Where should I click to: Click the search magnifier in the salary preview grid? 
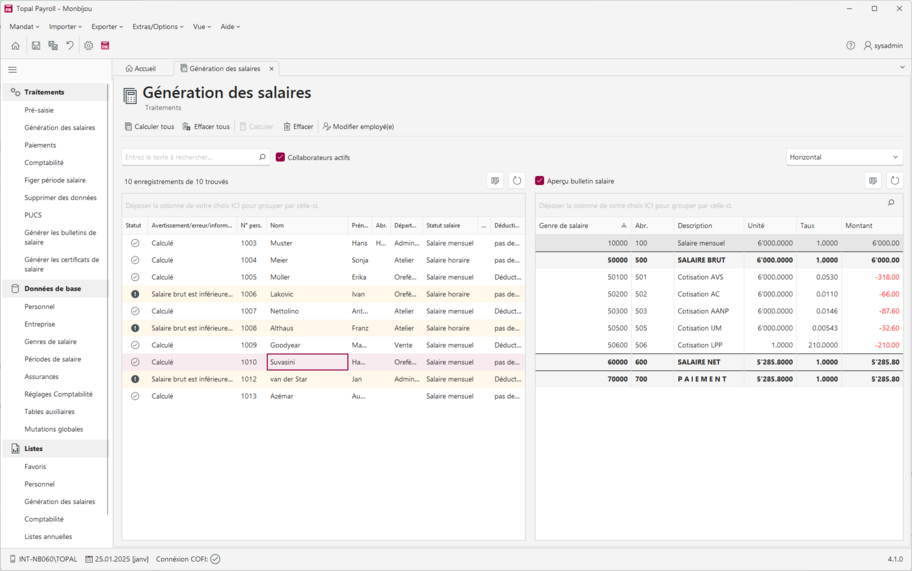(891, 203)
